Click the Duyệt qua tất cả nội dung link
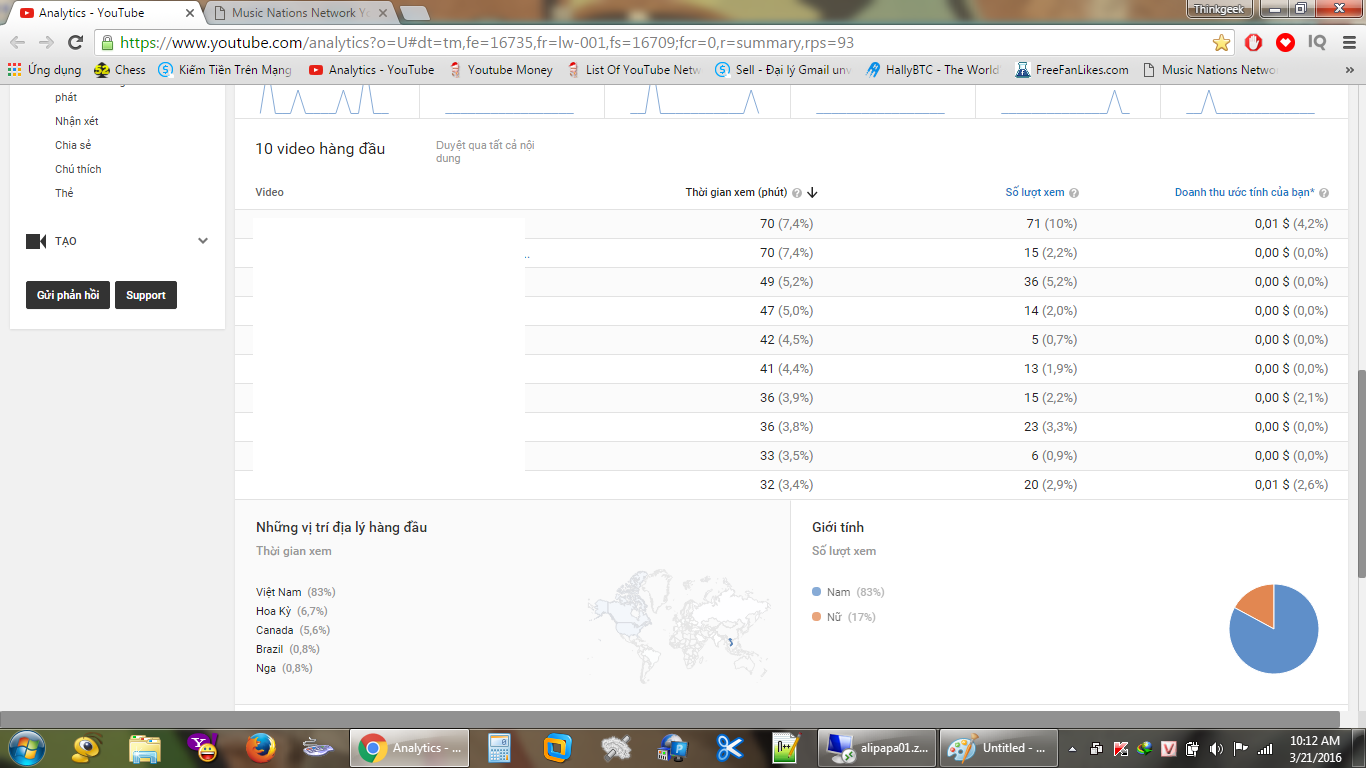Viewport: 1366px width, 768px height. tap(485, 152)
